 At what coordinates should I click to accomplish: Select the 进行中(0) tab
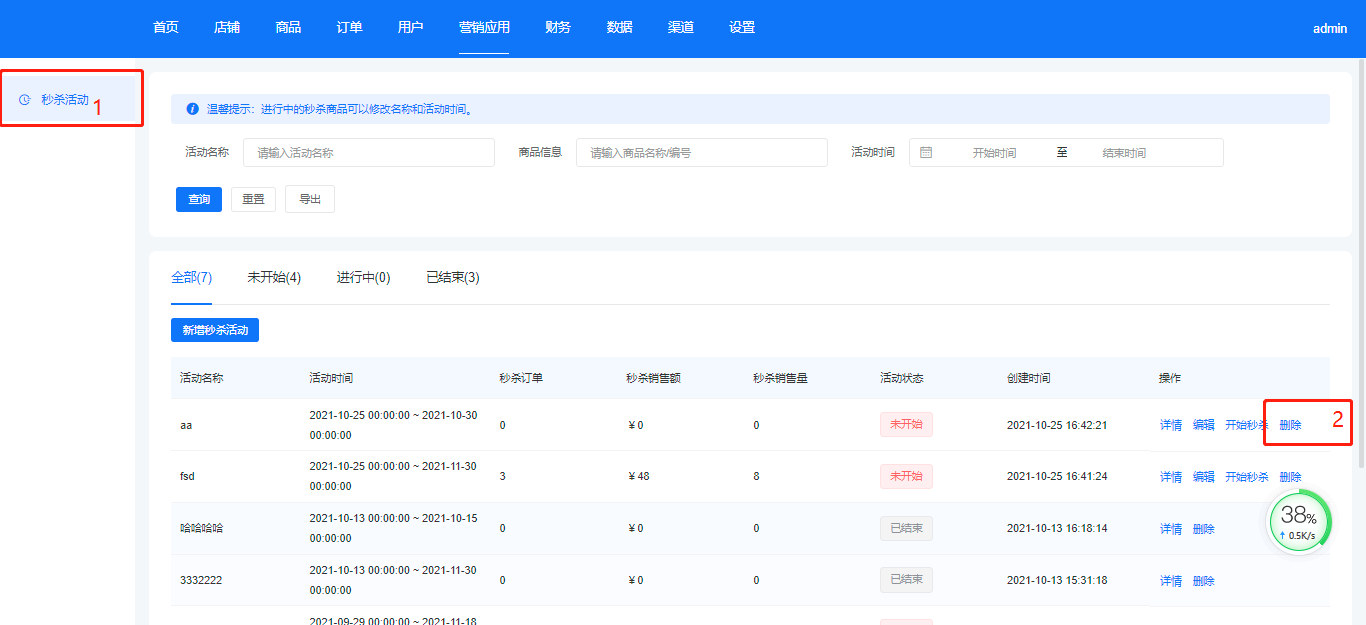(363, 278)
